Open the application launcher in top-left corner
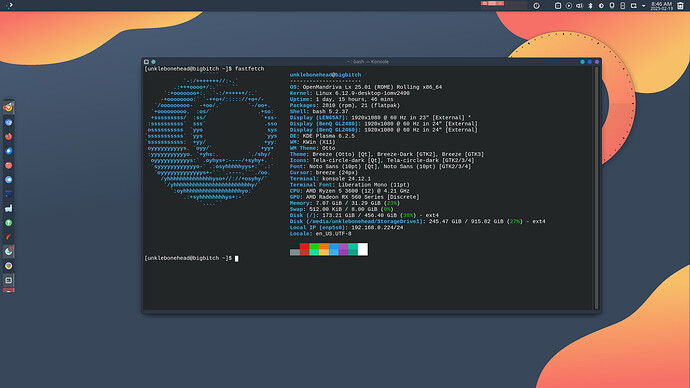This screenshot has height=388, width=690. tap(9, 5)
